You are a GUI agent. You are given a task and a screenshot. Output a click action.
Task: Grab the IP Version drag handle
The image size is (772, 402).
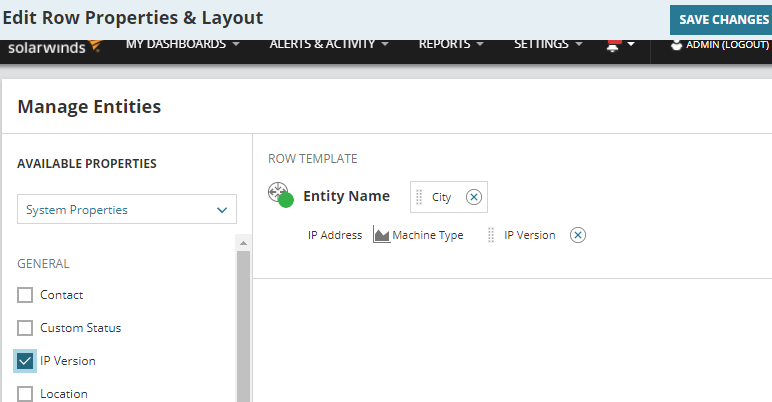point(491,235)
